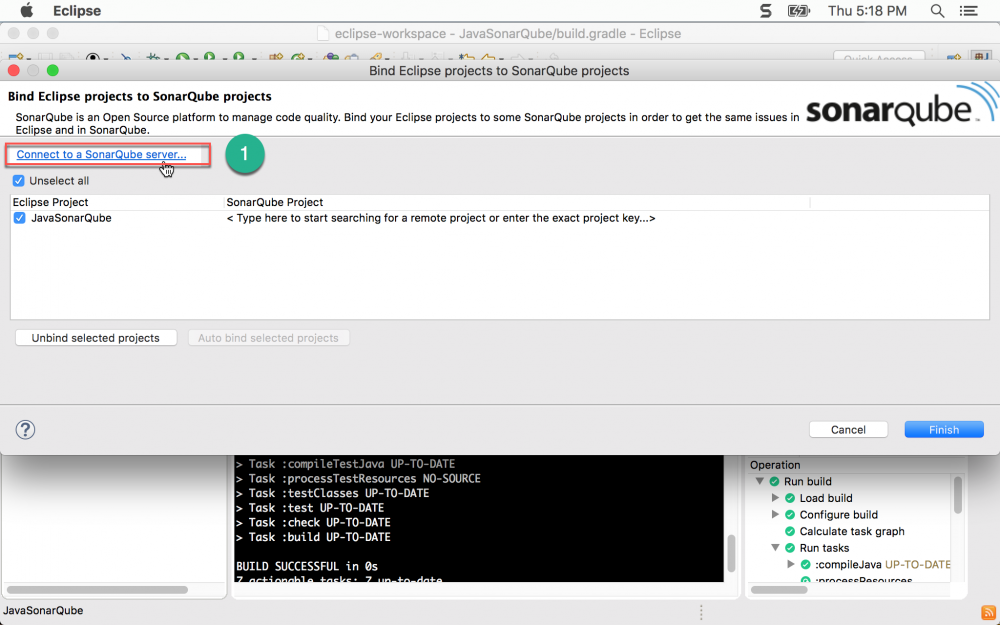
Task: Select ':compileJava UP-TO-DATE' tree row
Action: [883, 564]
